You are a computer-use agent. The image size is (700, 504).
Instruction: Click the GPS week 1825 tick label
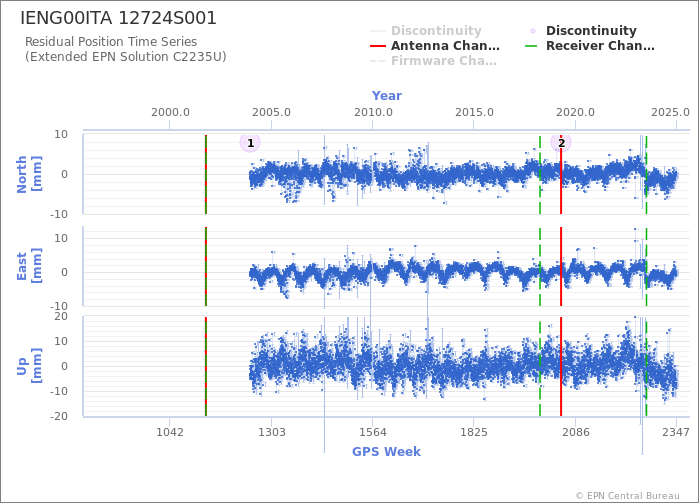coord(474,432)
